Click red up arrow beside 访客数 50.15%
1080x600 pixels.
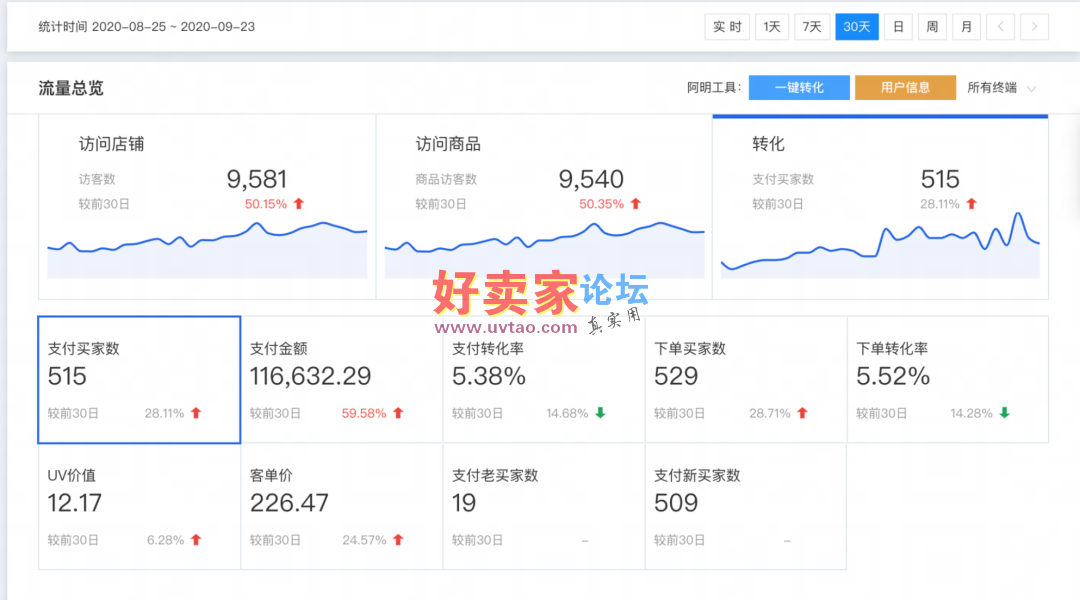pyautogui.click(x=298, y=204)
